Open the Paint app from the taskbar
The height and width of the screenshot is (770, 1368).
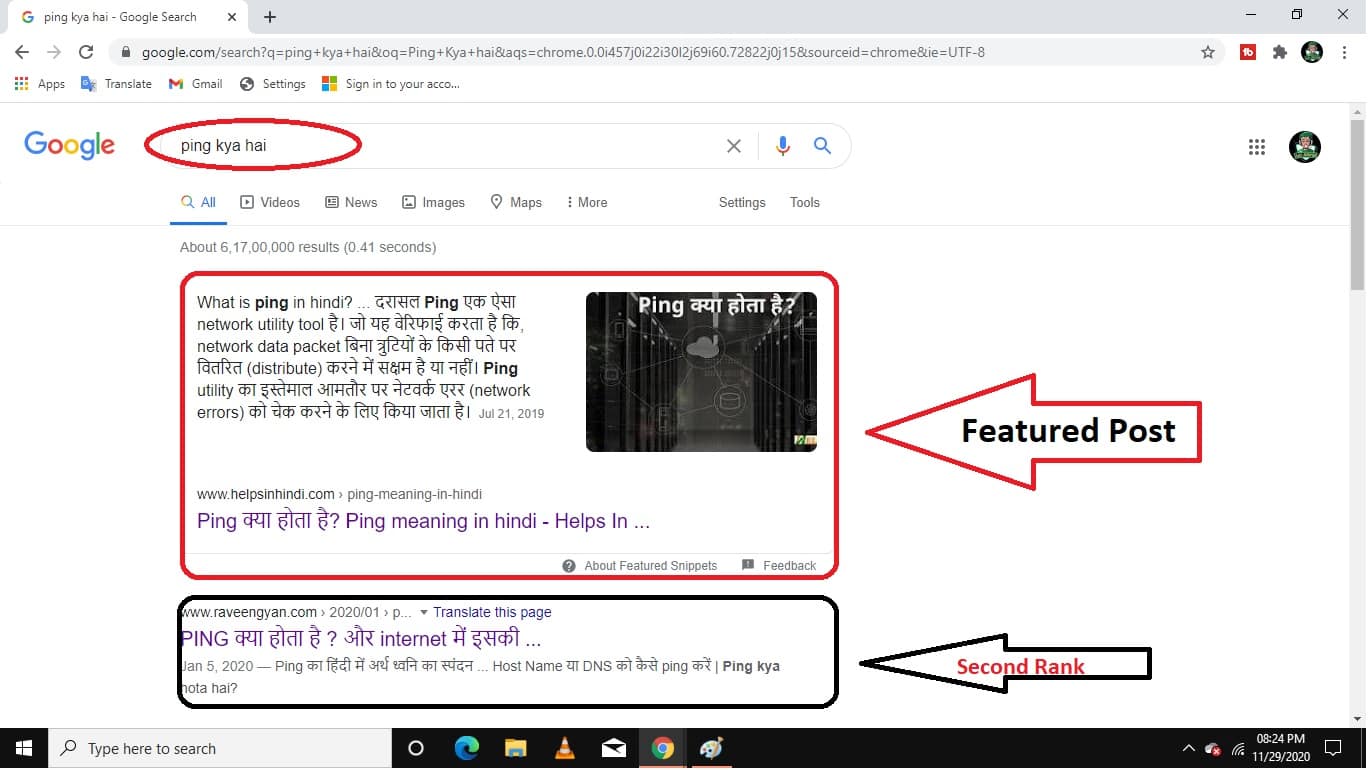(711, 749)
